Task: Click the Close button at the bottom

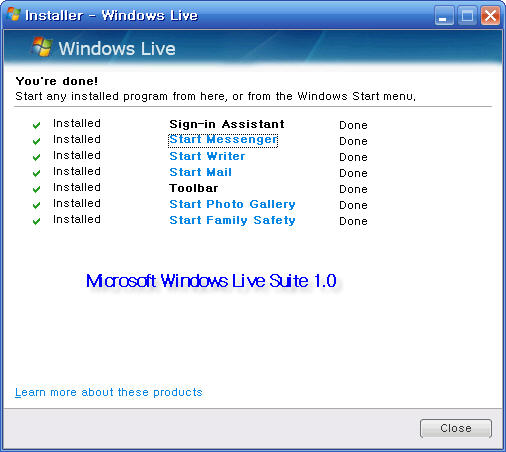Action: [x=456, y=428]
